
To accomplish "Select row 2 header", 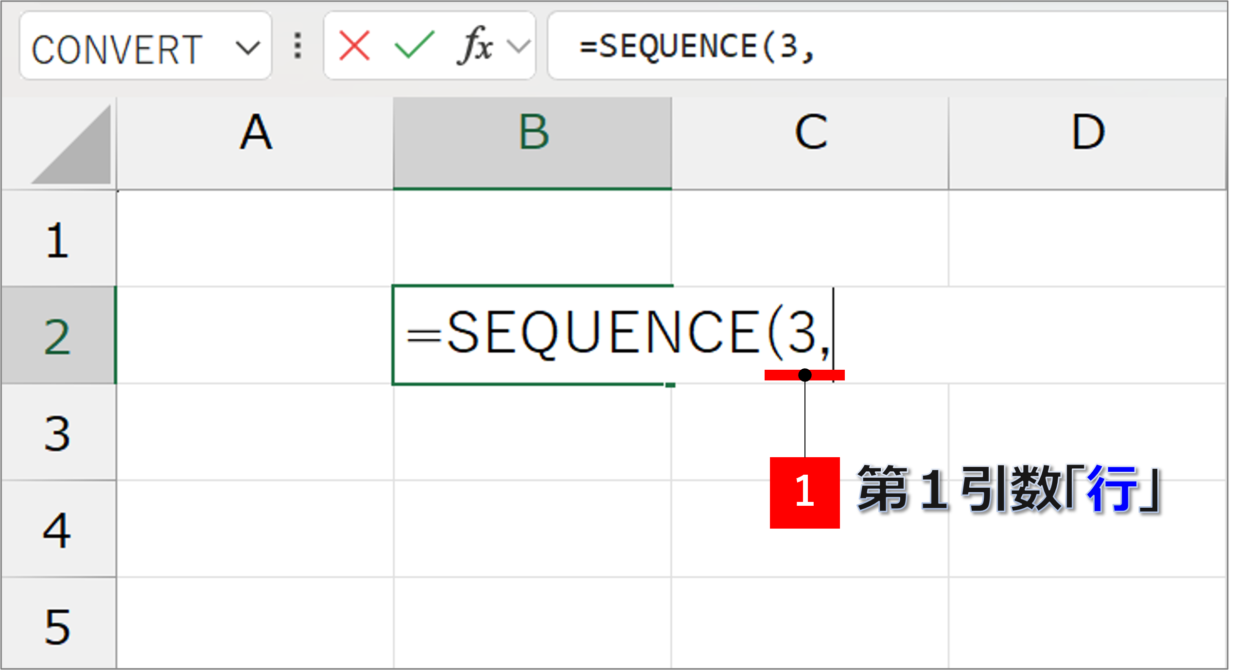I will point(58,335).
